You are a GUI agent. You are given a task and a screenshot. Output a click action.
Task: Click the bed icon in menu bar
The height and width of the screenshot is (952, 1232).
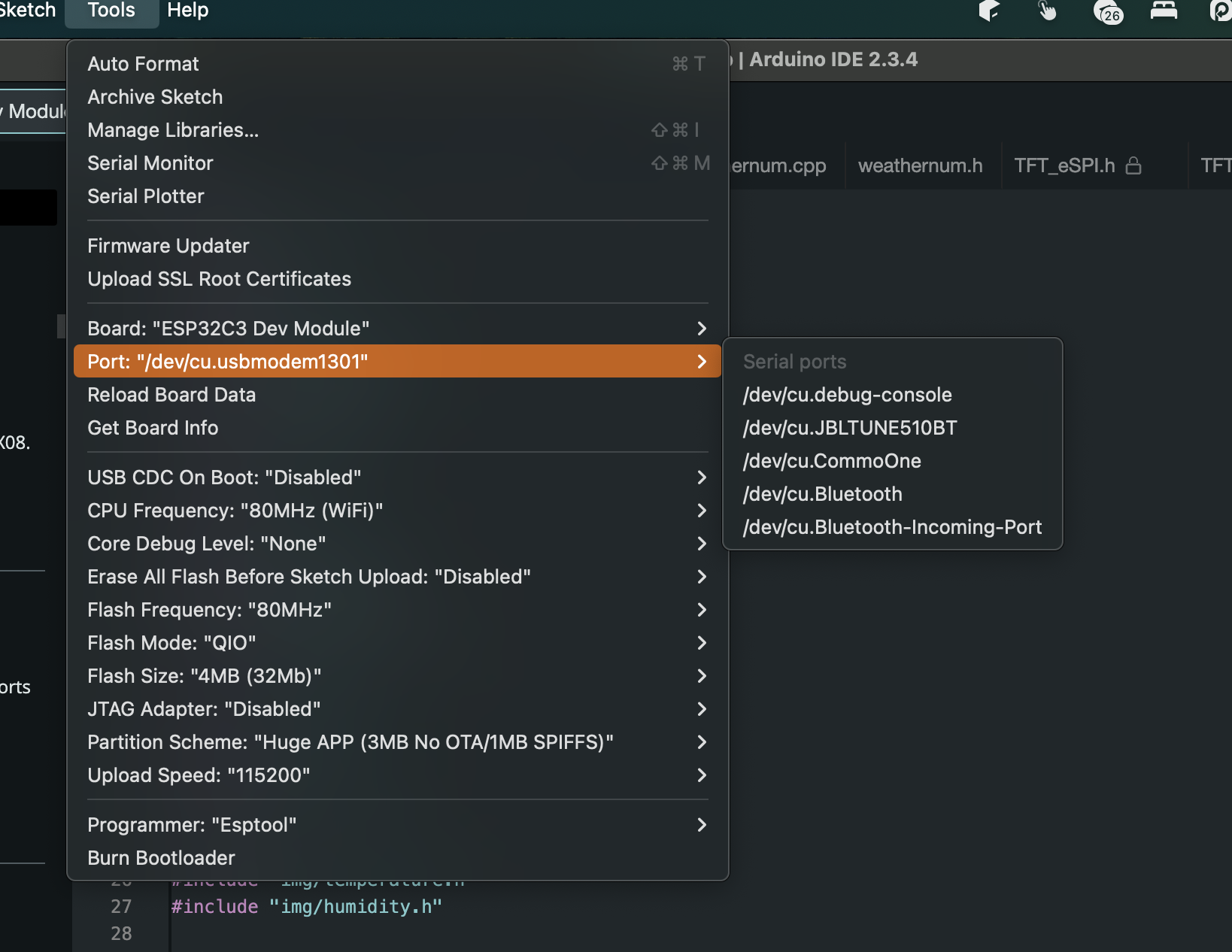pos(1164,10)
